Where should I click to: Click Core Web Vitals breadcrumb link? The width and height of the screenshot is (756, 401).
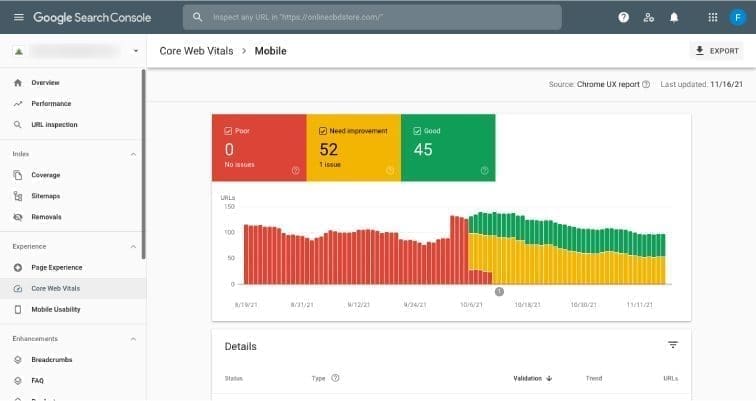tap(197, 50)
